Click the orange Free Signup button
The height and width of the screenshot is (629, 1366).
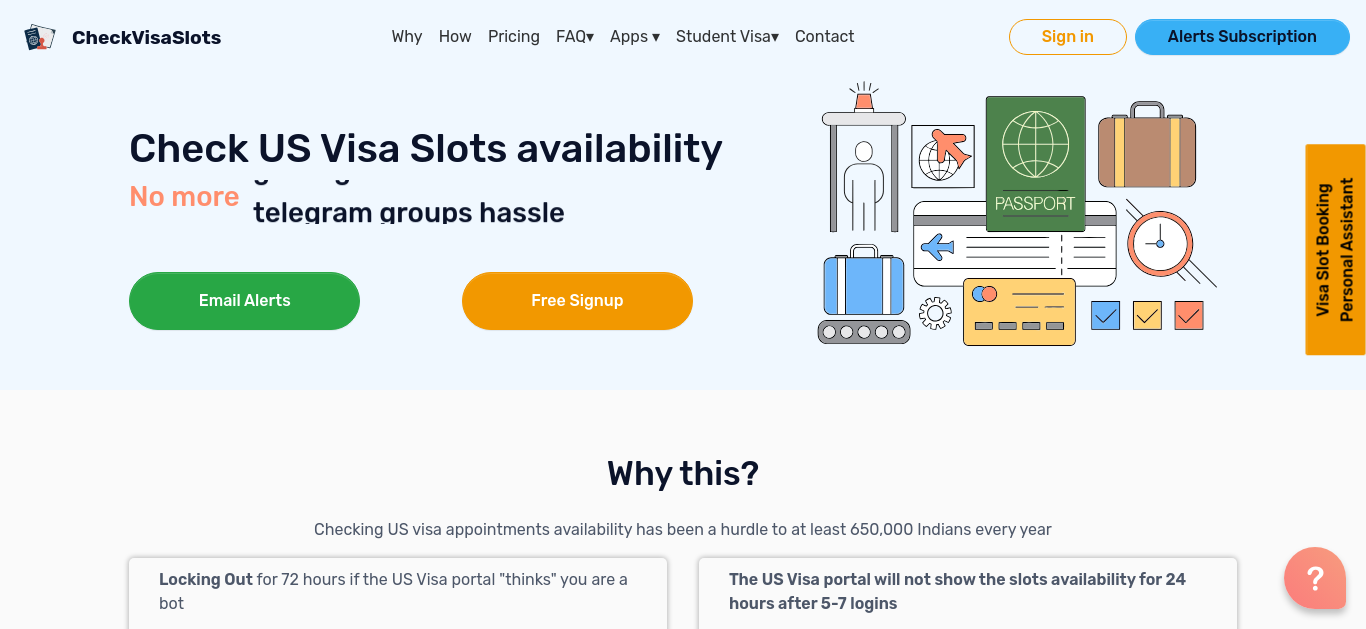pyautogui.click(x=577, y=301)
